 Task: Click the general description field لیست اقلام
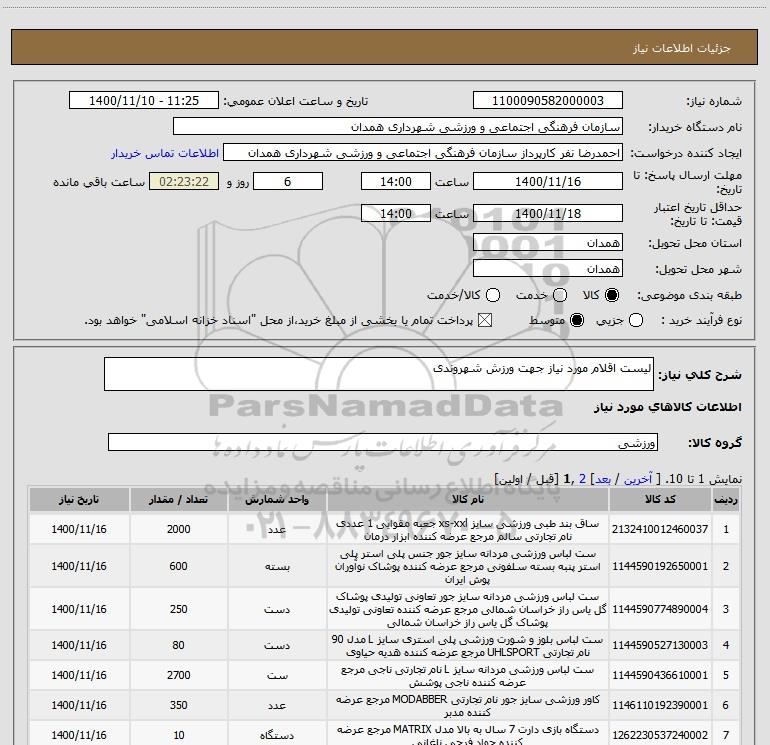point(379,374)
